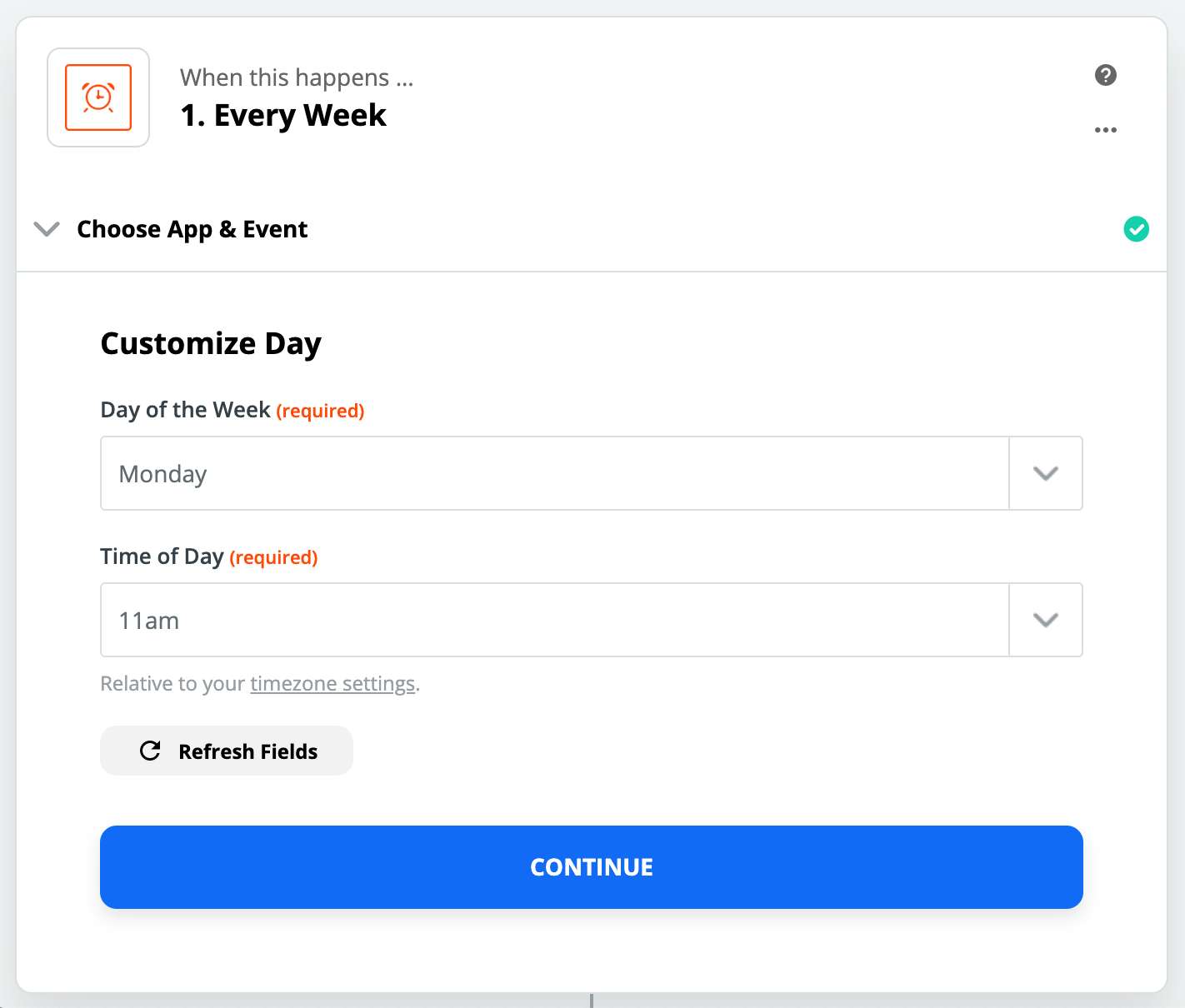The image size is (1185, 1008).
Task: Click the circular refresh arrow icon
Action: coord(150,751)
